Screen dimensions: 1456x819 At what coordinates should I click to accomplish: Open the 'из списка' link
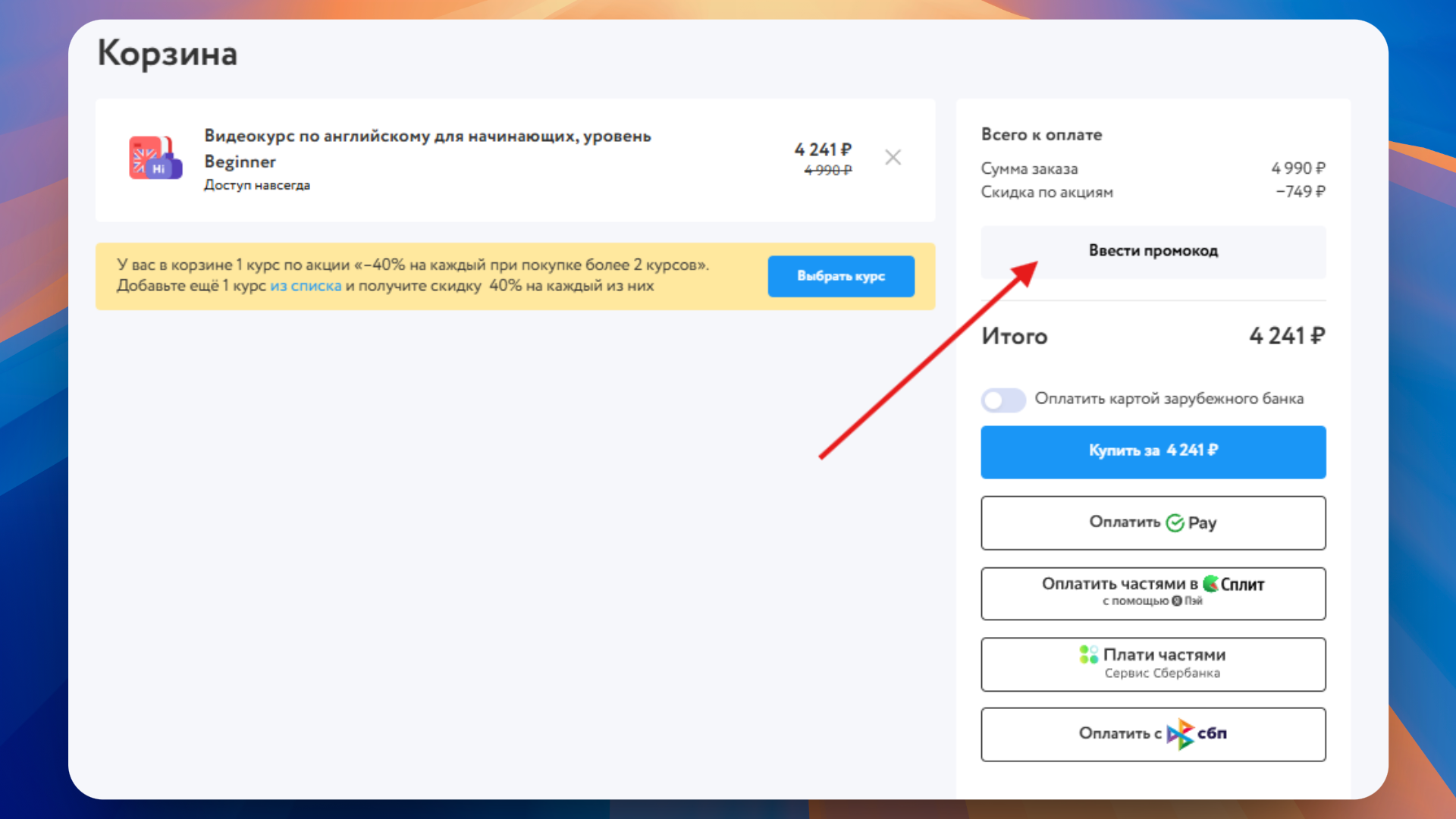tap(306, 286)
